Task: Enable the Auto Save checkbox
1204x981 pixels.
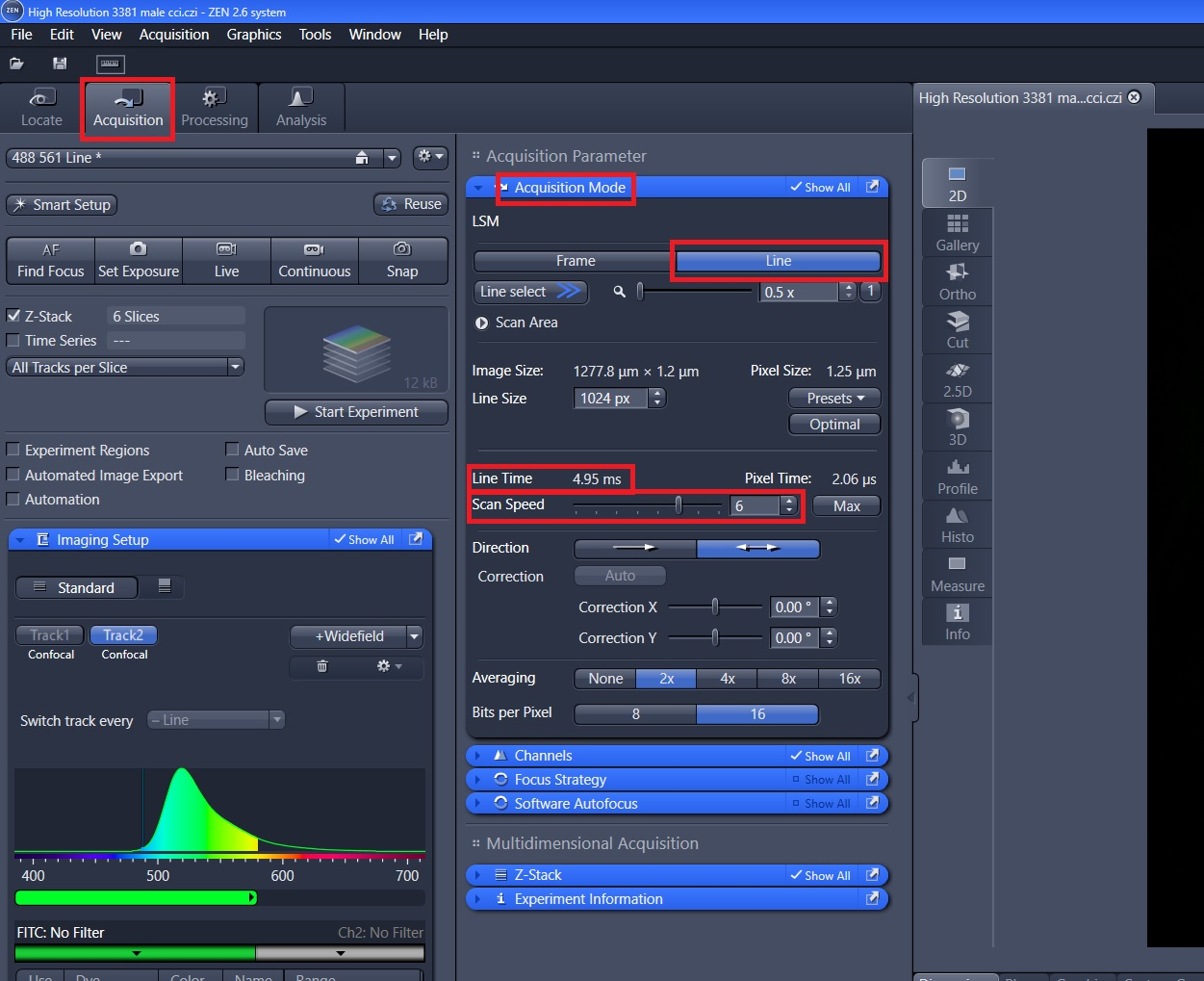Action: click(232, 450)
